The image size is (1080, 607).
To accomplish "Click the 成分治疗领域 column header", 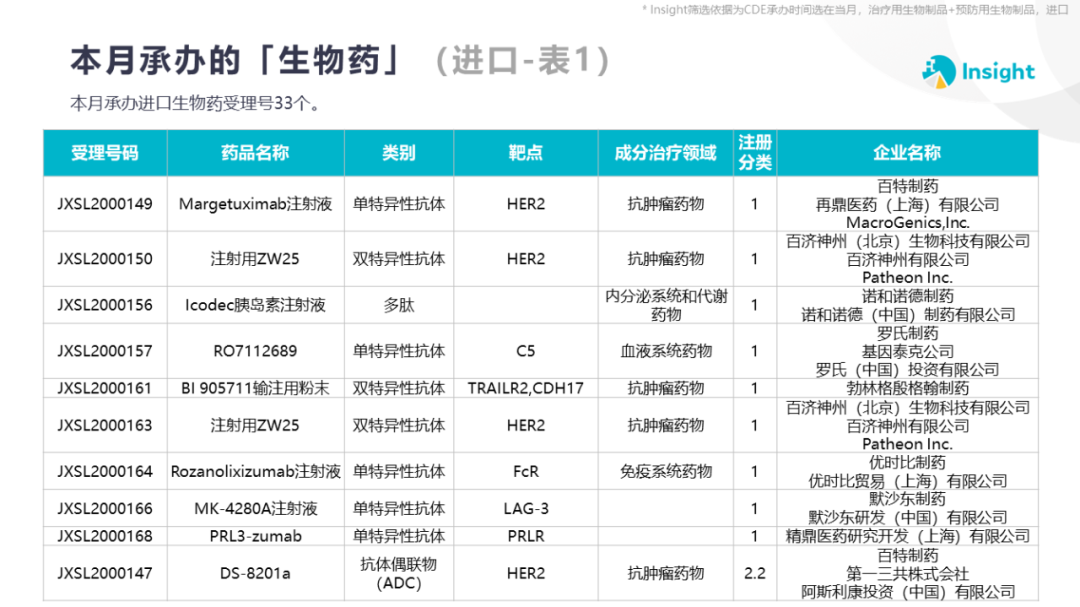I will (x=665, y=153).
